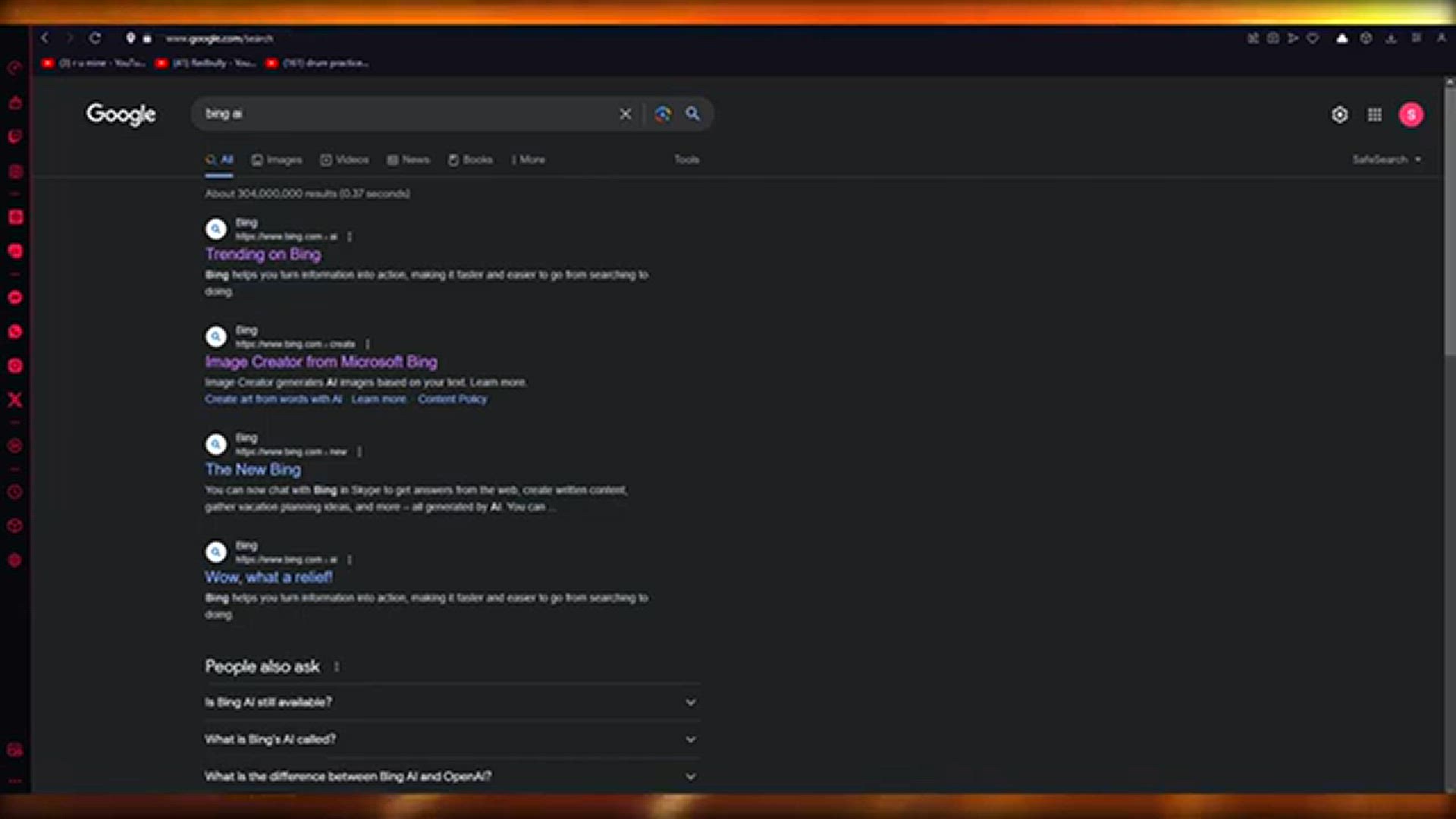The width and height of the screenshot is (1456, 819).
Task: Open the 'drum practice' YouTube bookmark
Action: (318, 63)
